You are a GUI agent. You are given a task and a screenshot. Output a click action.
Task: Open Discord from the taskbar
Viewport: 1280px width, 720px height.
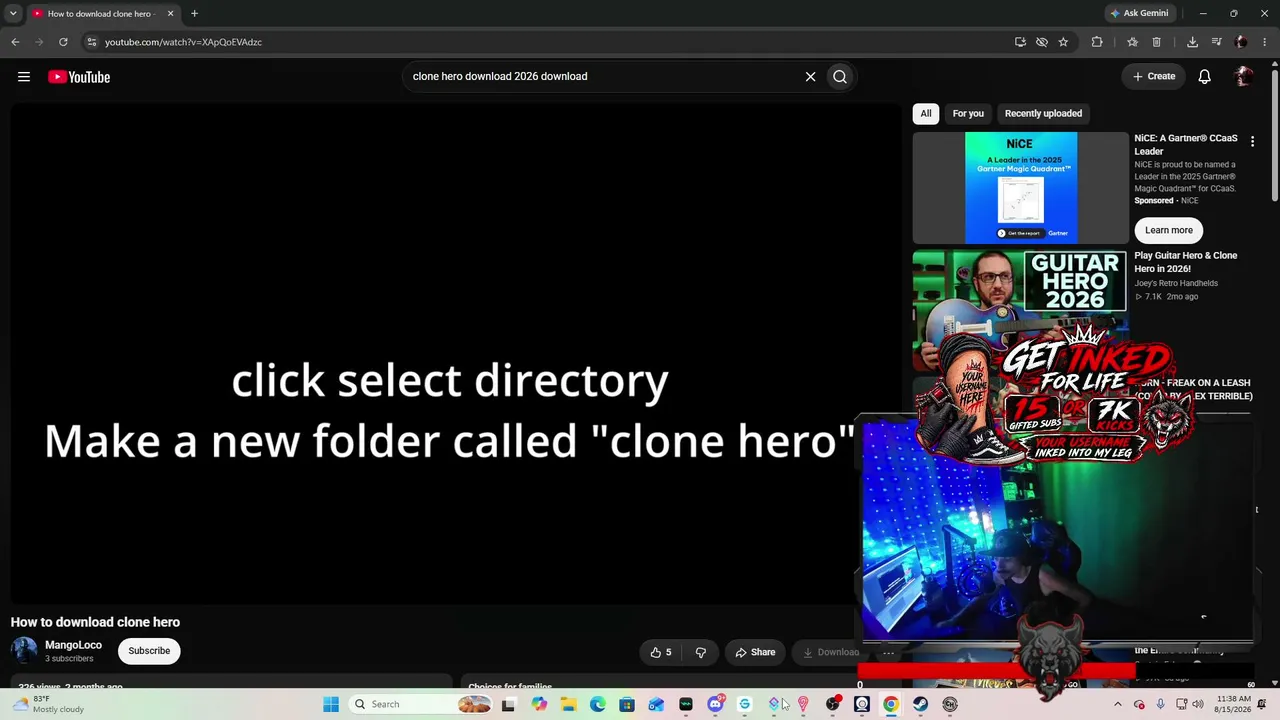pyautogui.click(x=715, y=704)
